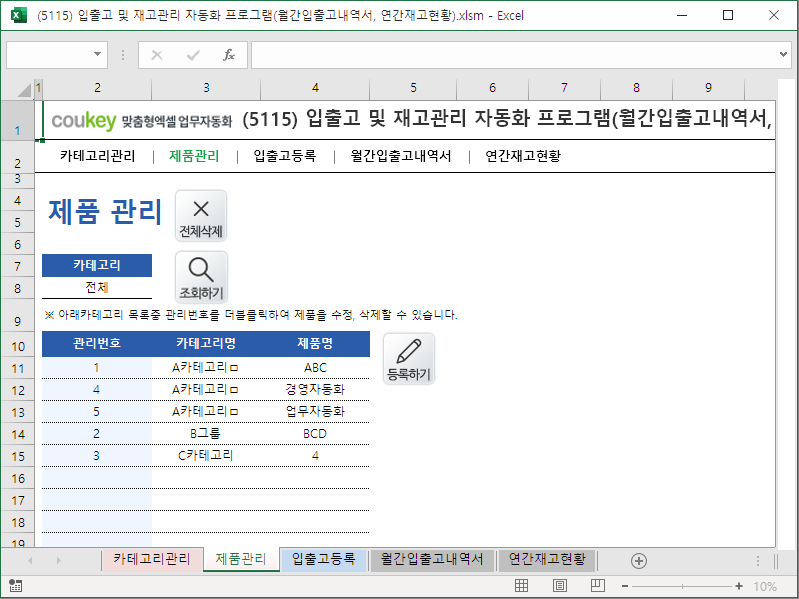Click the 10% zoom level label
Image resolution: width=799 pixels, height=599 pixels.
click(x=765, y=586)
